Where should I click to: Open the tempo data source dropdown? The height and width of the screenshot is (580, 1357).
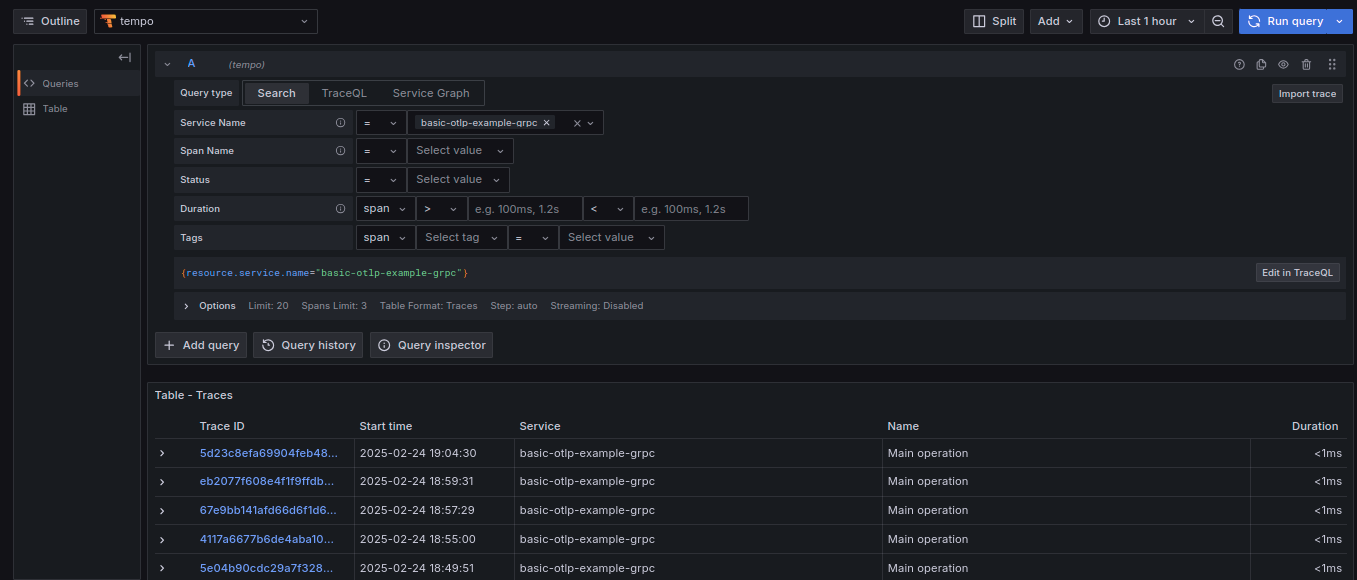[x=205, y=21]
